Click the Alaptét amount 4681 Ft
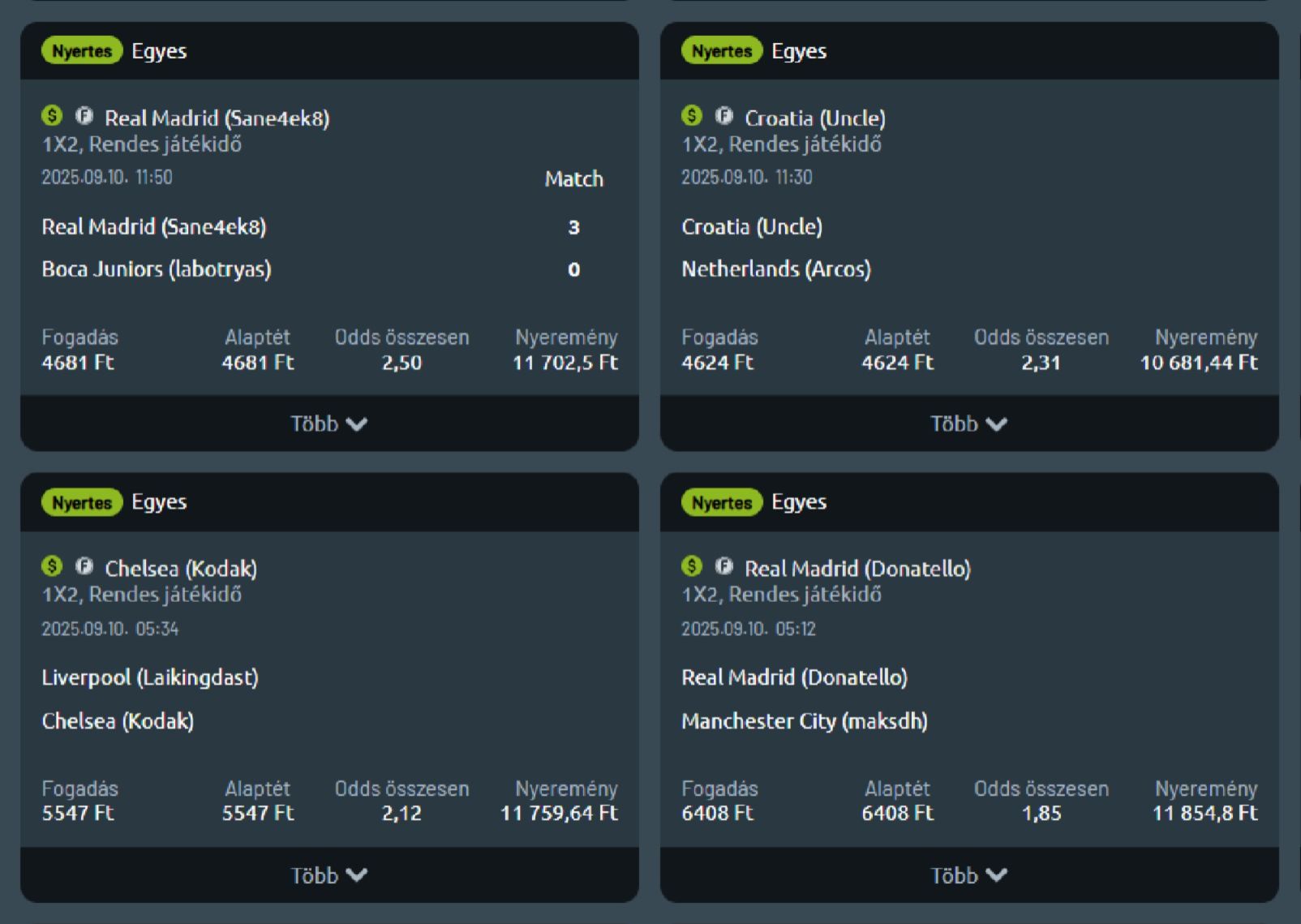 coord(258,363)
